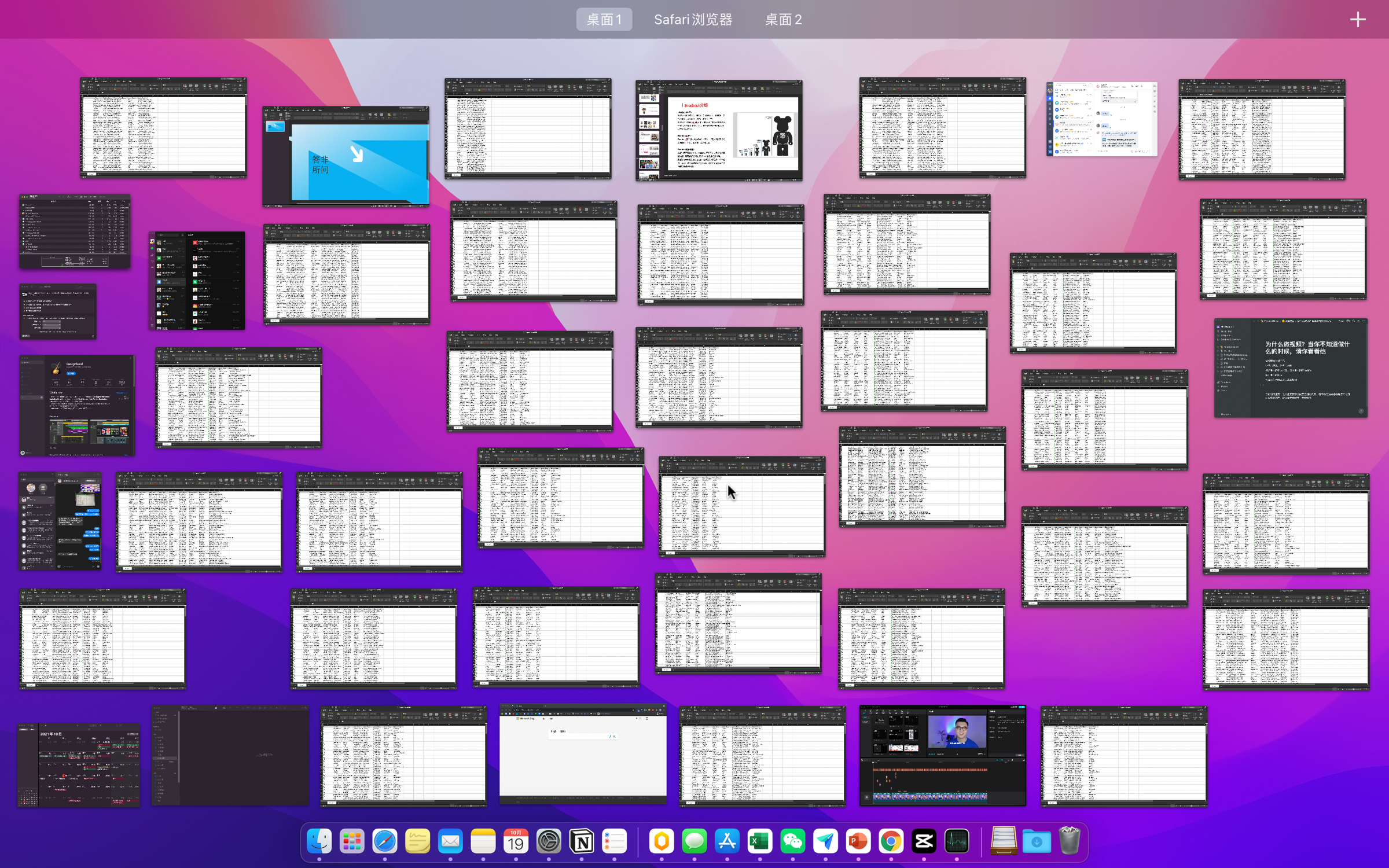Open WeChat from the Dock
The height and width of the screenshot is (868, 1389).
tap(793, 841)
